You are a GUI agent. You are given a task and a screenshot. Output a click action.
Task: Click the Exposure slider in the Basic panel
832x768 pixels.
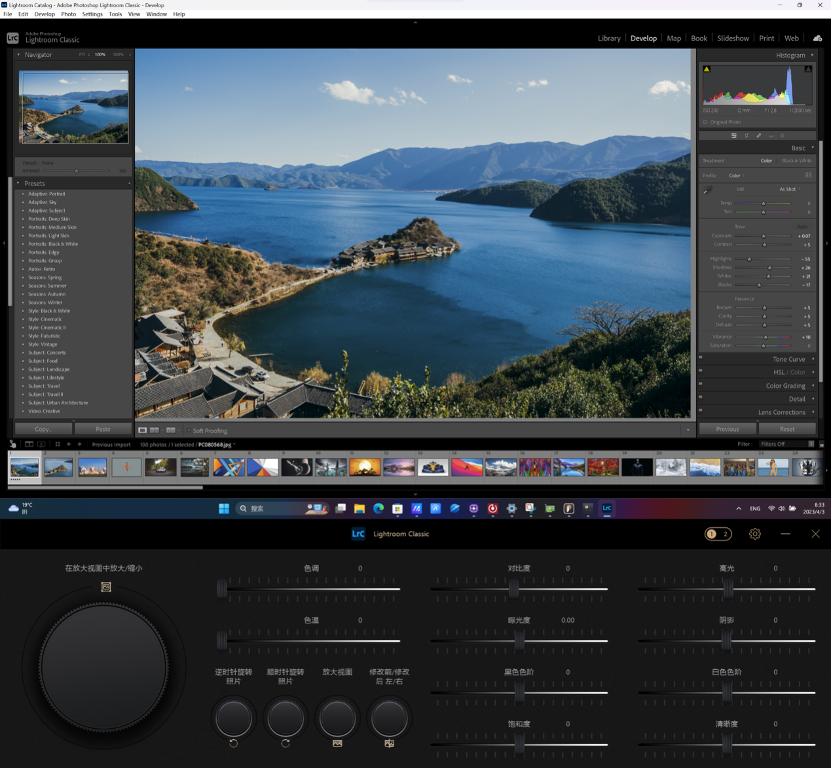click(764, 236)
